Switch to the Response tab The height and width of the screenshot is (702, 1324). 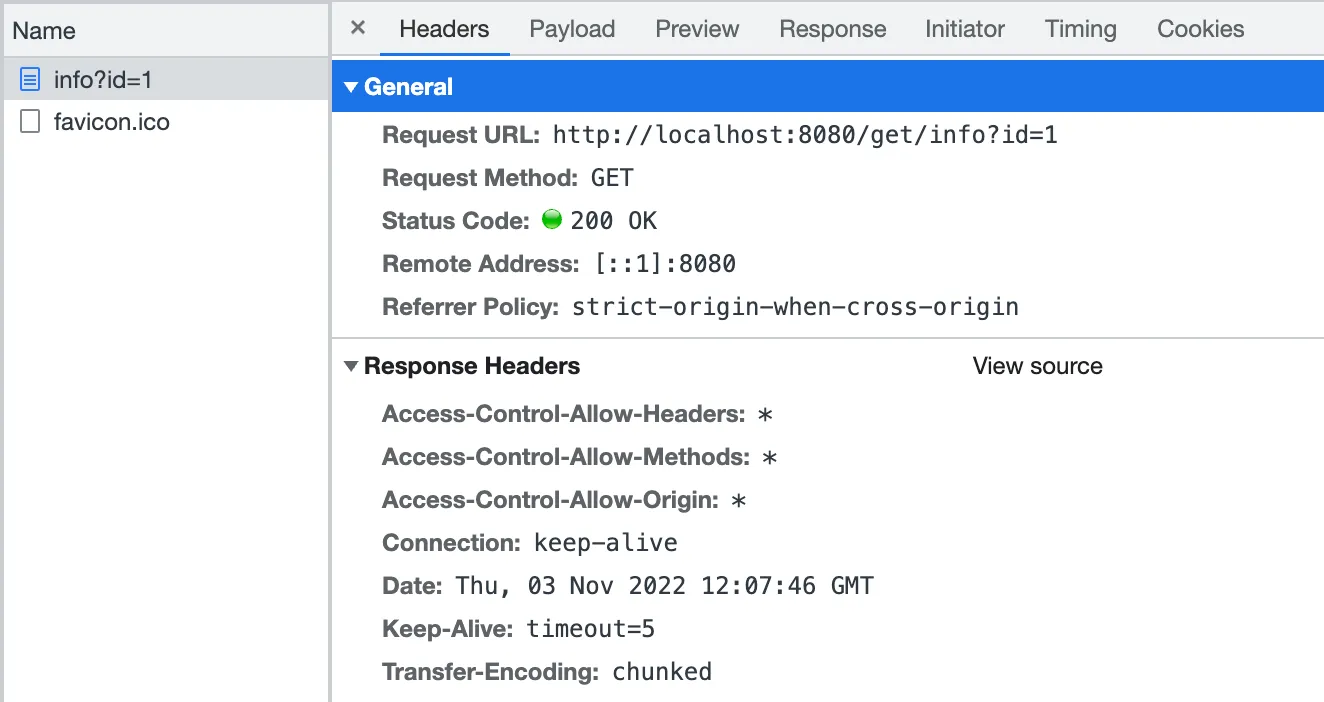[832, 29]
